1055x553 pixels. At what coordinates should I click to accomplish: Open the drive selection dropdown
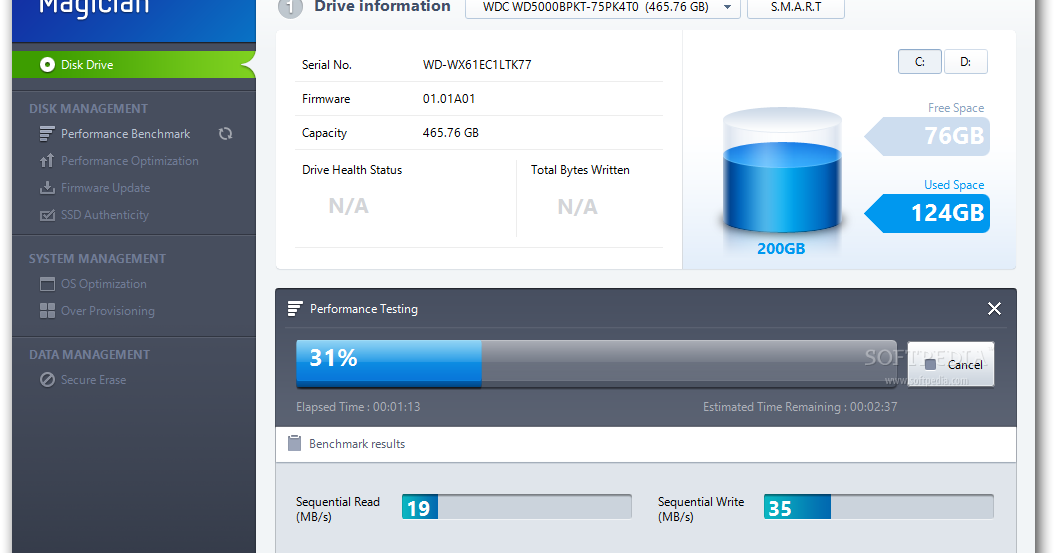click(x=603, y=7)
